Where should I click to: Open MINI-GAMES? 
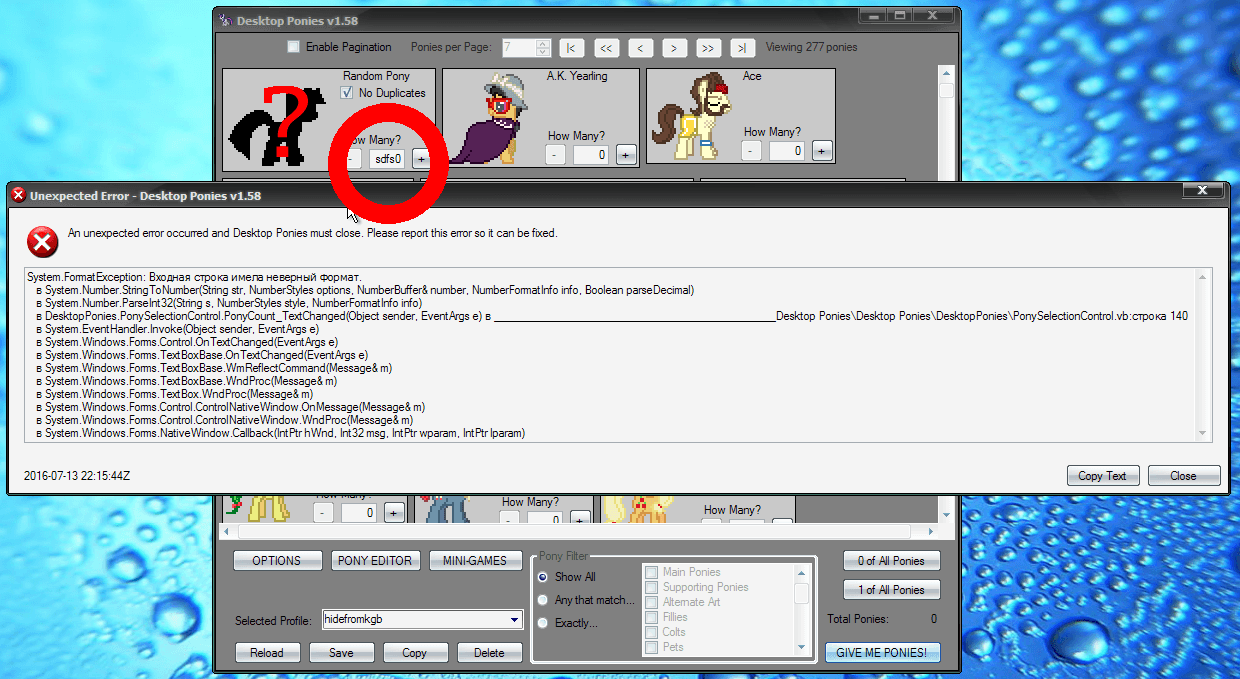click(x=475, y=561)
